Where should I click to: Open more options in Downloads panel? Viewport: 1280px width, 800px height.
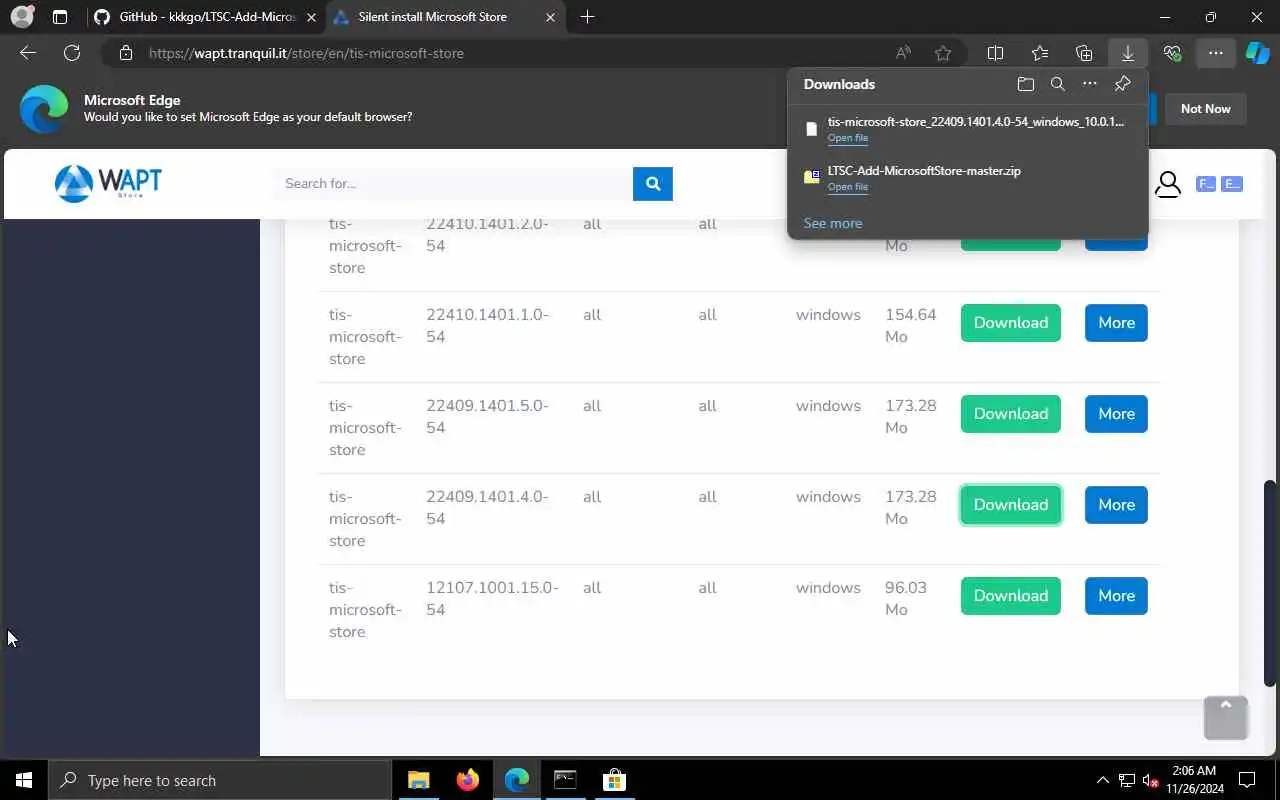[x=1090, y=84]
